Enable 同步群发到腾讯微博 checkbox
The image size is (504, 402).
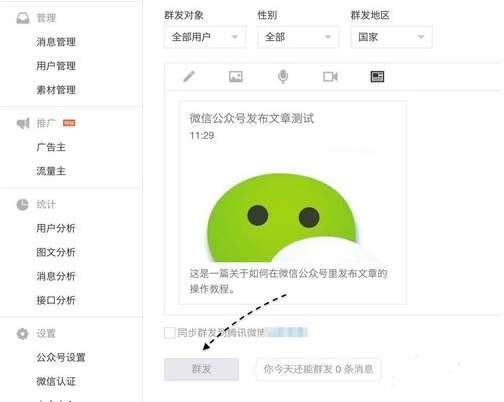169,332
